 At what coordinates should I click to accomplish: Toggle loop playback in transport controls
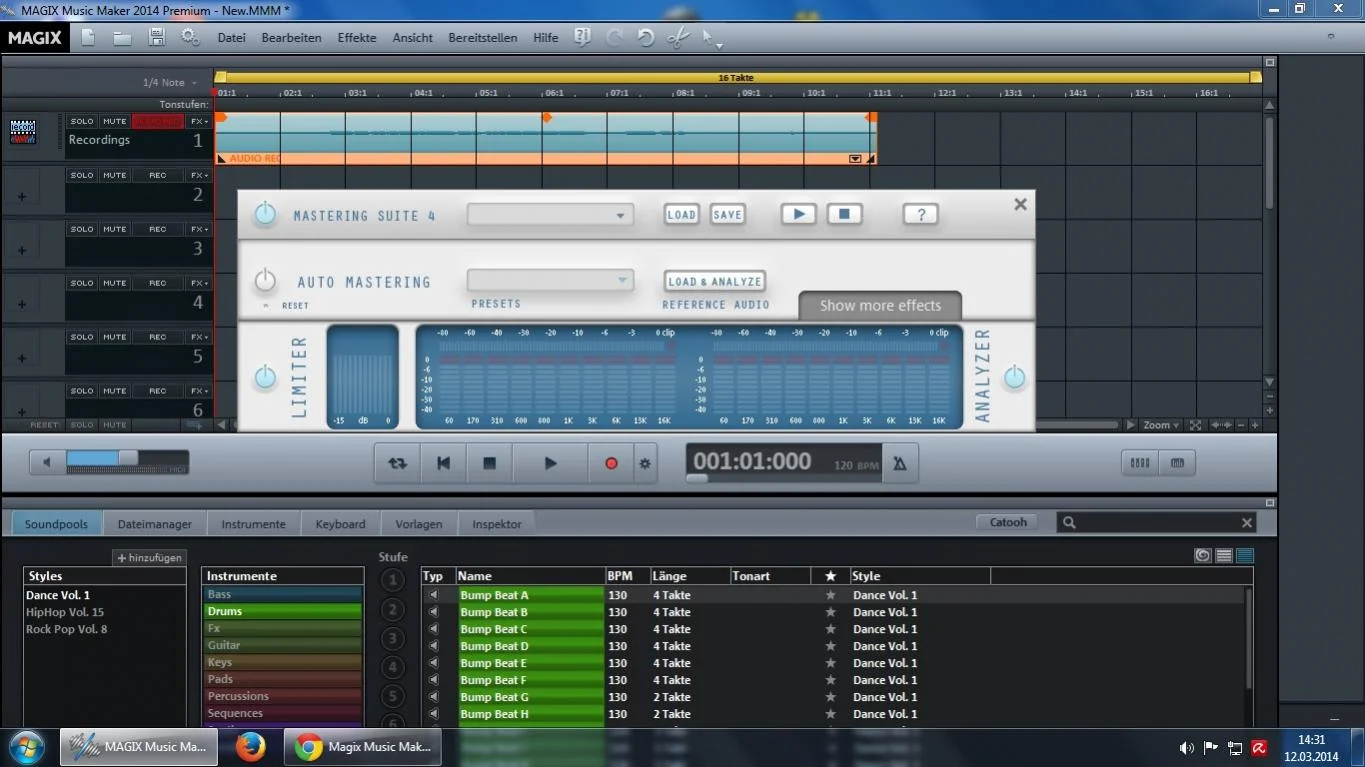click(x=397, y=464)
